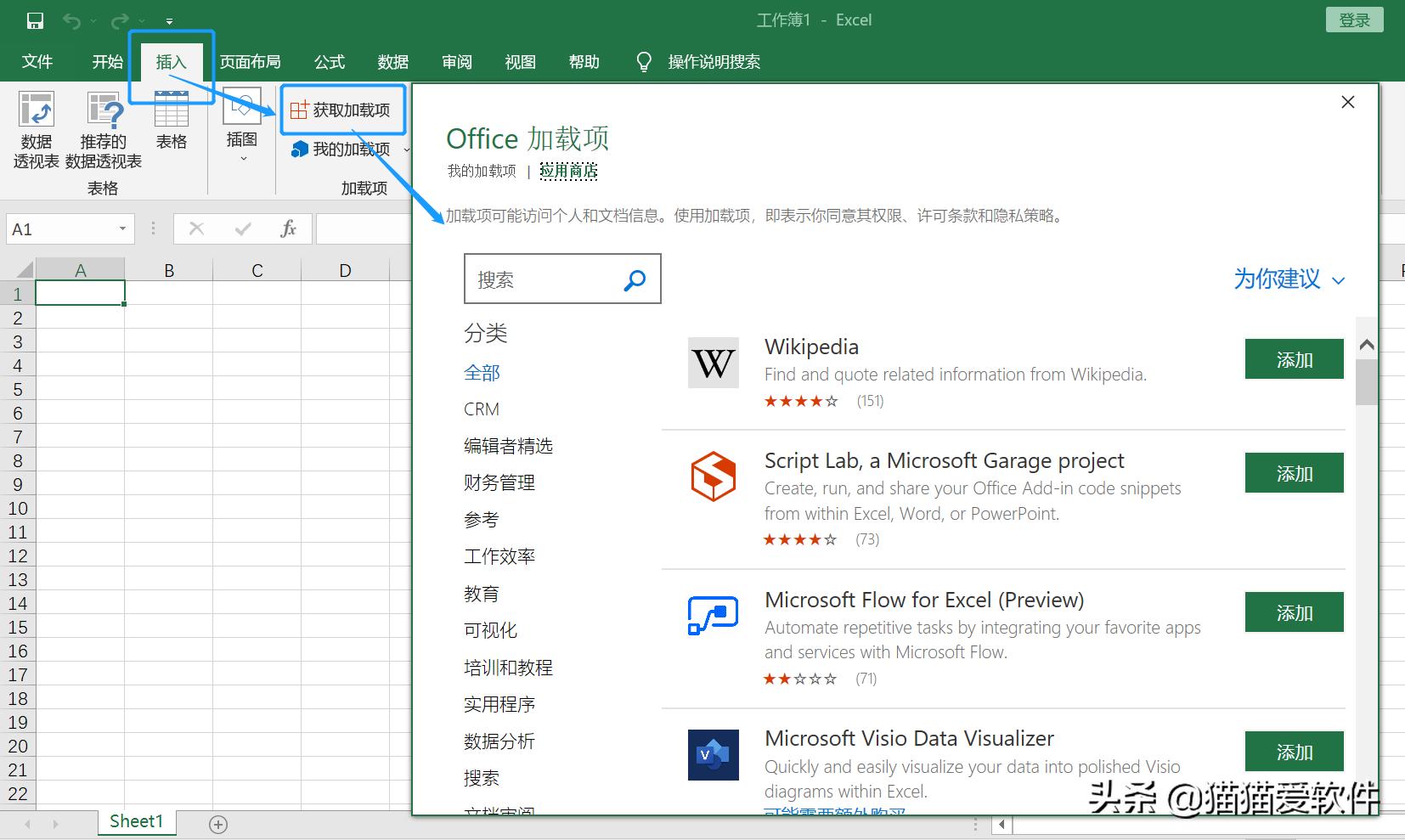
Task: Expand the 我的加载项 dropdown chevron
Action: 406,149
